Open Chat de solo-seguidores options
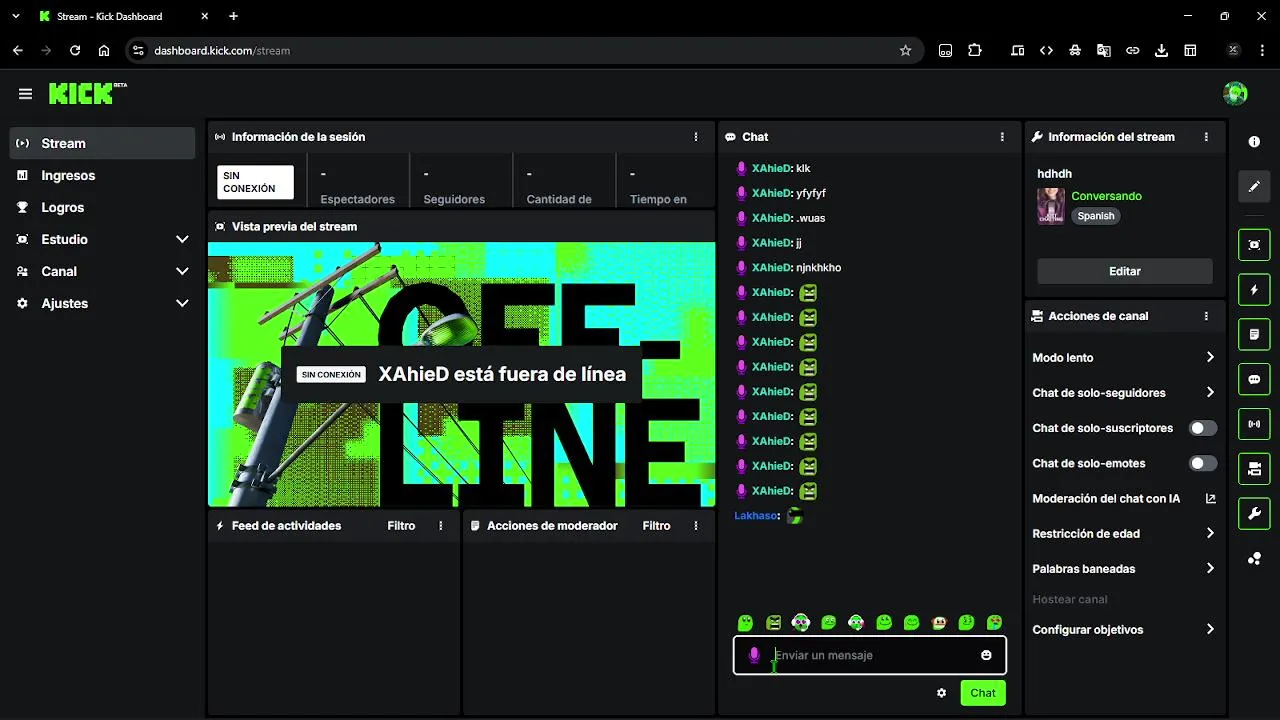Image resolution: width=1280 pixels, height=720 pixels. pos(1124,393)
